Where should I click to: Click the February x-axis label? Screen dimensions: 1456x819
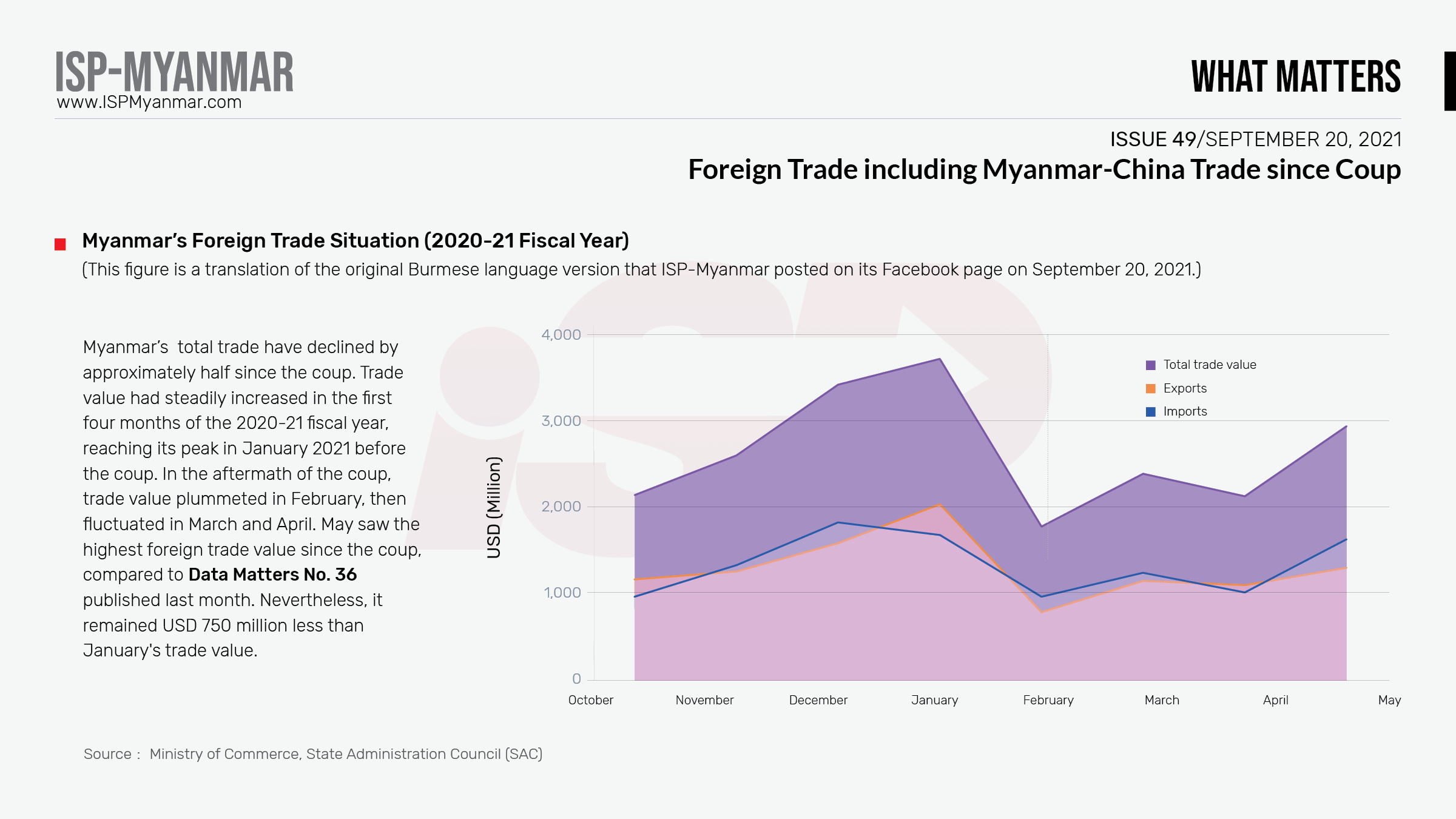click(1048, 700)
